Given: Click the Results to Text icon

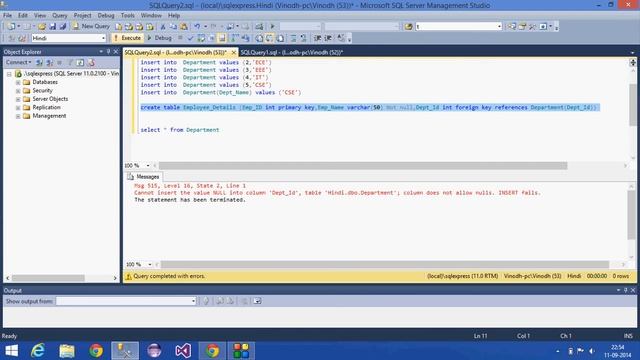Looking at the screenshot, I should pos(259,38).
